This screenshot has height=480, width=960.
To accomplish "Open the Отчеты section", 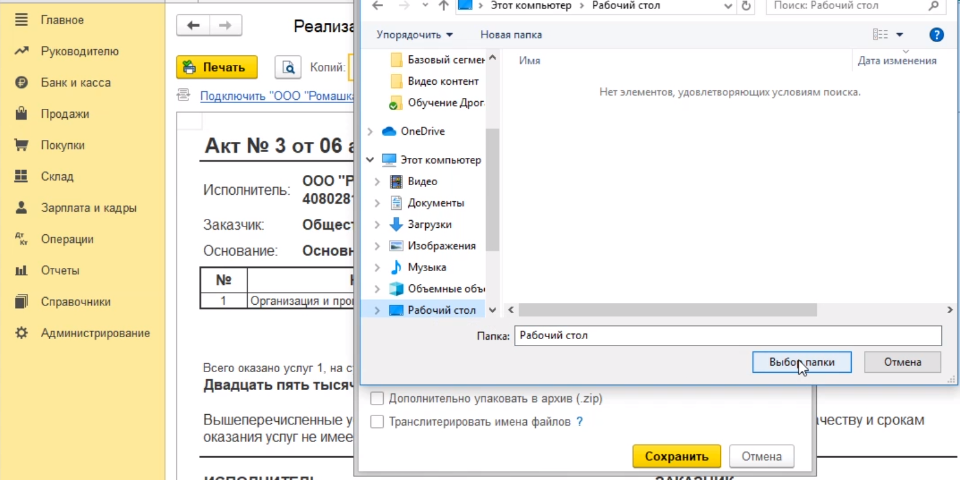I will [60, 270].
